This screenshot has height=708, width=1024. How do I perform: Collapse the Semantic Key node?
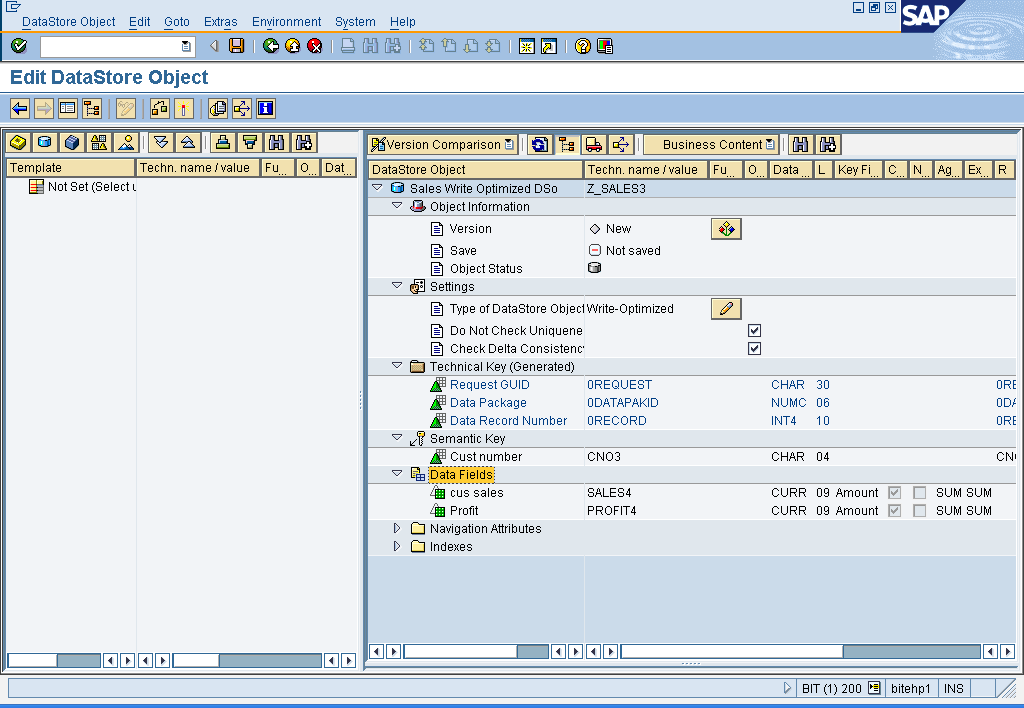pos(396,438)
